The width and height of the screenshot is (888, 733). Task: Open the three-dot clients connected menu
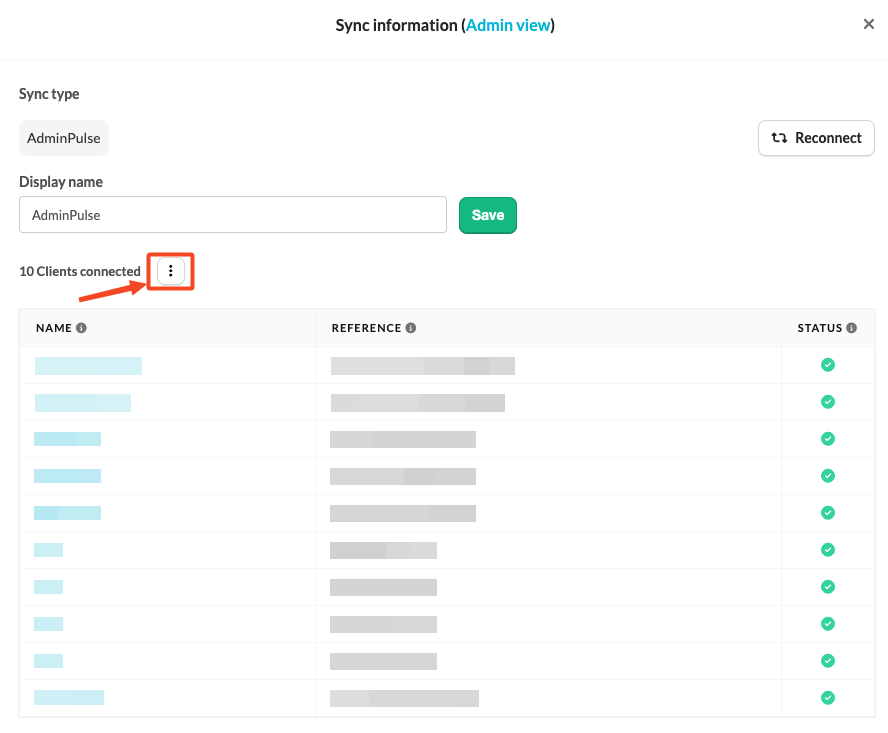coord(170,271)
